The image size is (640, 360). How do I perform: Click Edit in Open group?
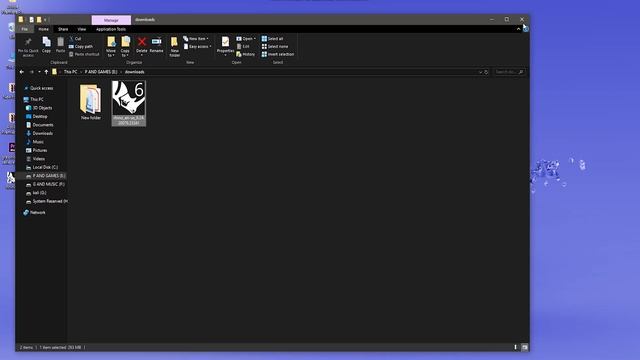click(243, 47)
